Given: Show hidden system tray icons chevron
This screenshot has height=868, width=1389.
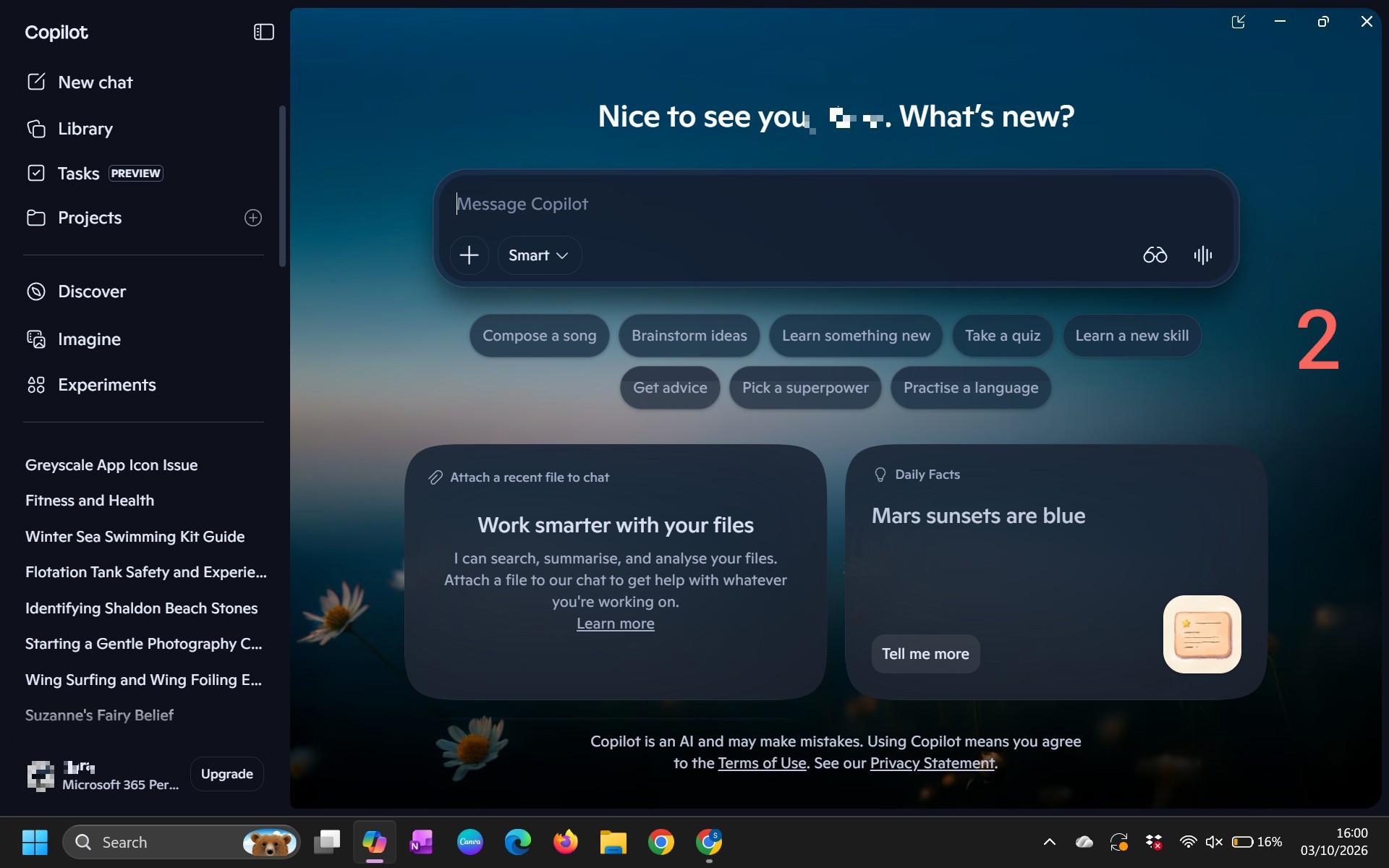Looking at the screenshot, I should click(x=1049, y=842).
